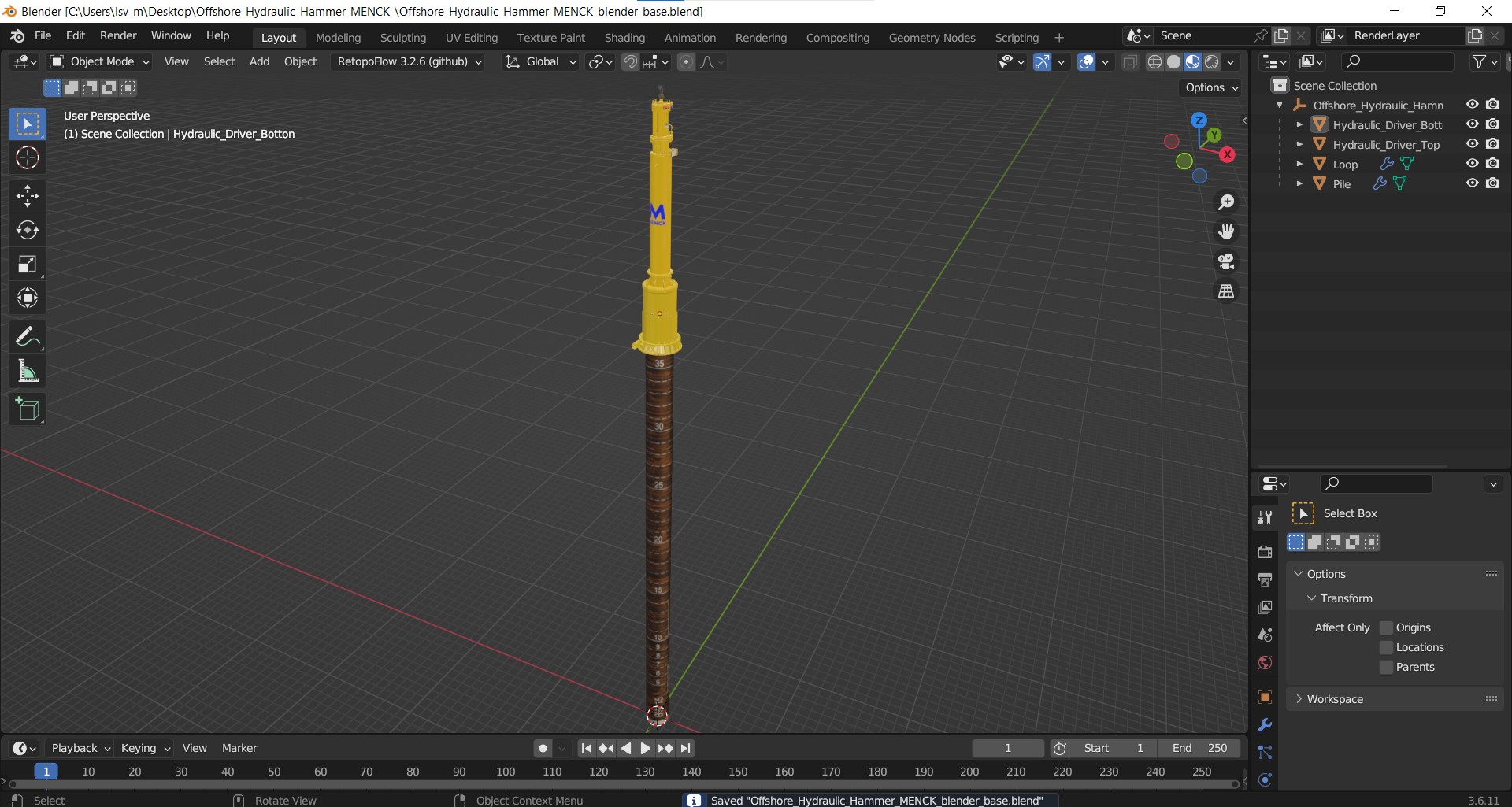Tick the Parents checkbox
This screenshot has width=1512, height=807.
click(x=1387, y=667)
